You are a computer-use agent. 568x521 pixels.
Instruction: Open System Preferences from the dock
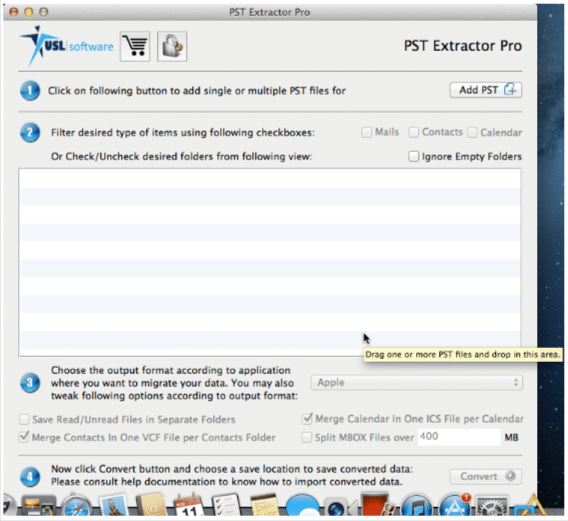(492, 506)
